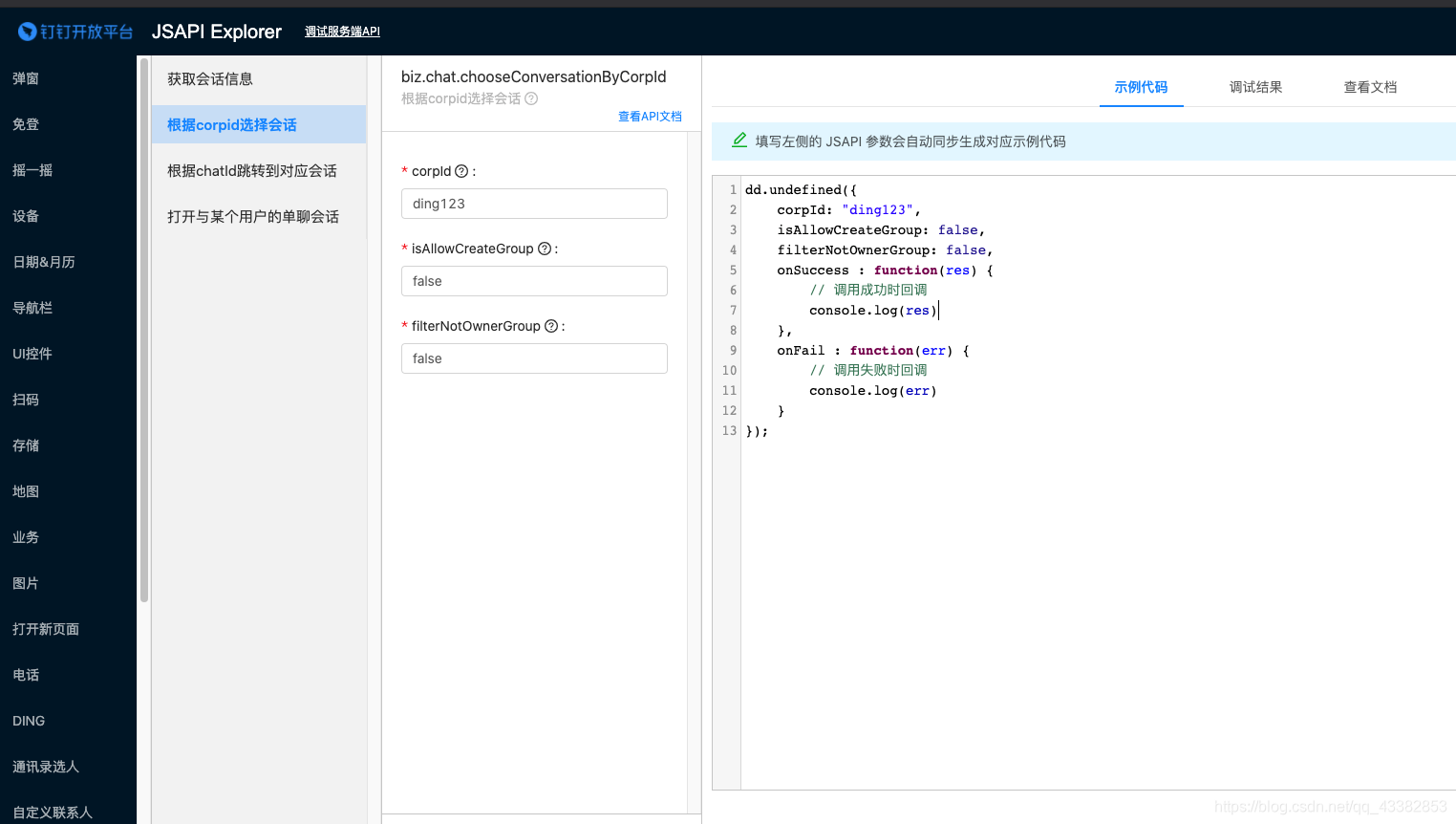This screenshot has height=824, width=1456.
Task: Select 根据chatId跳转到对应会话 entry
Action: tap(259, 170)
